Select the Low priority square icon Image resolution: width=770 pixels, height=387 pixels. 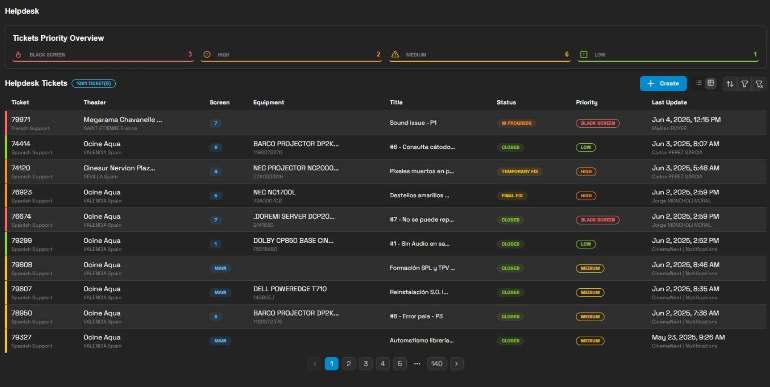[x=583, y=55]
